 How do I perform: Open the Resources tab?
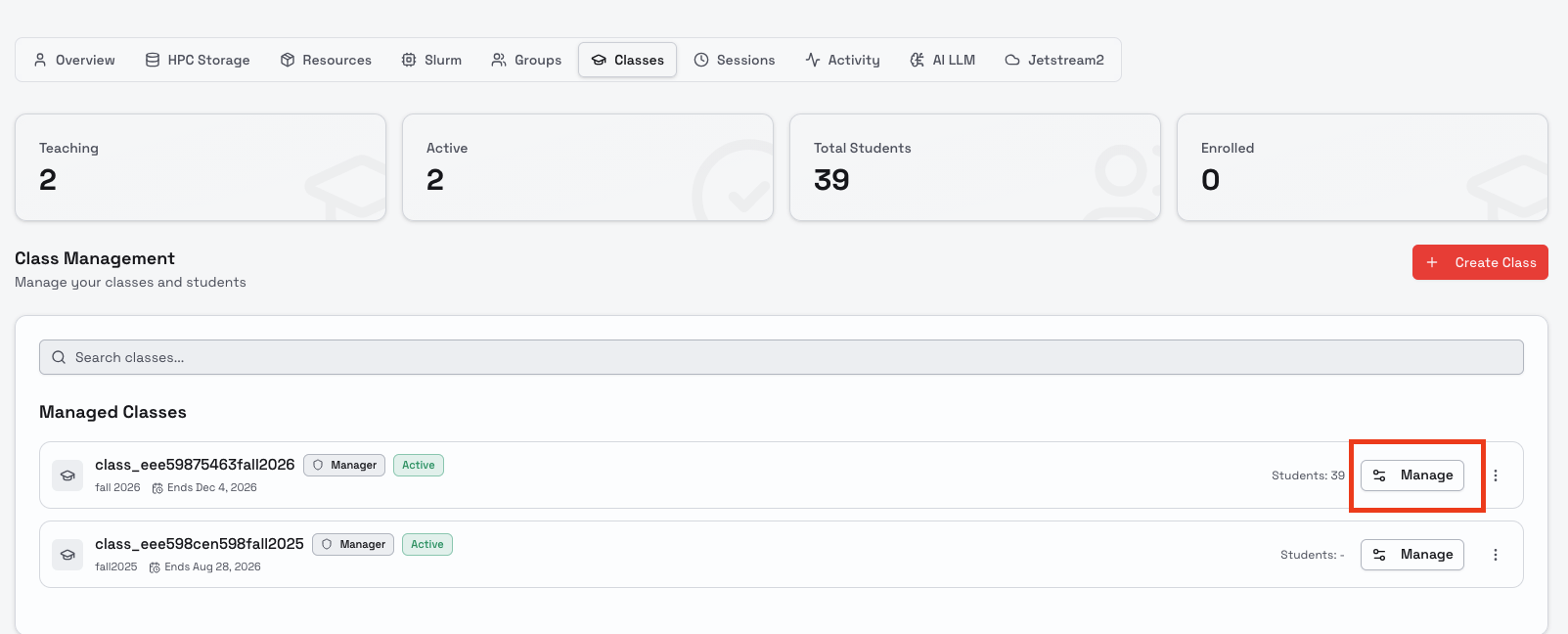click(326, 60)
